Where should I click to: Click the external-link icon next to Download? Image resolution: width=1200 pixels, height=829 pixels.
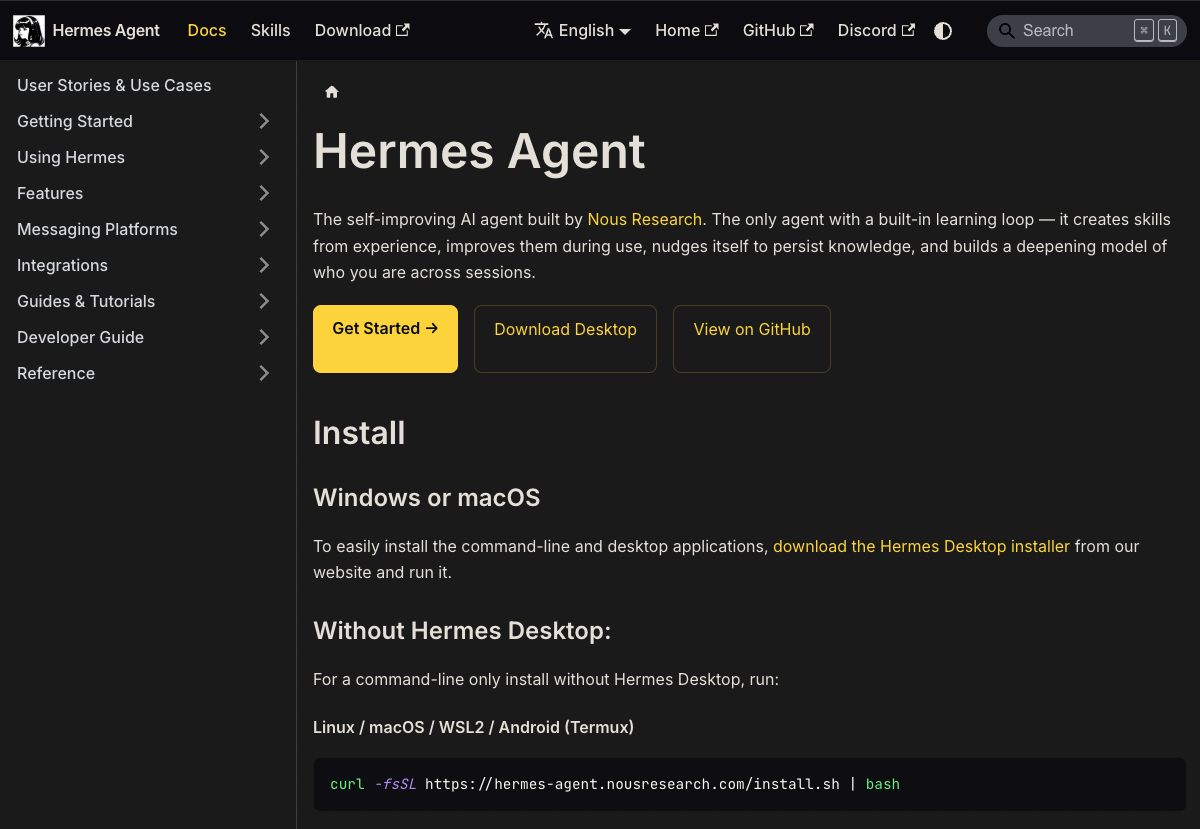coord(403,30)
